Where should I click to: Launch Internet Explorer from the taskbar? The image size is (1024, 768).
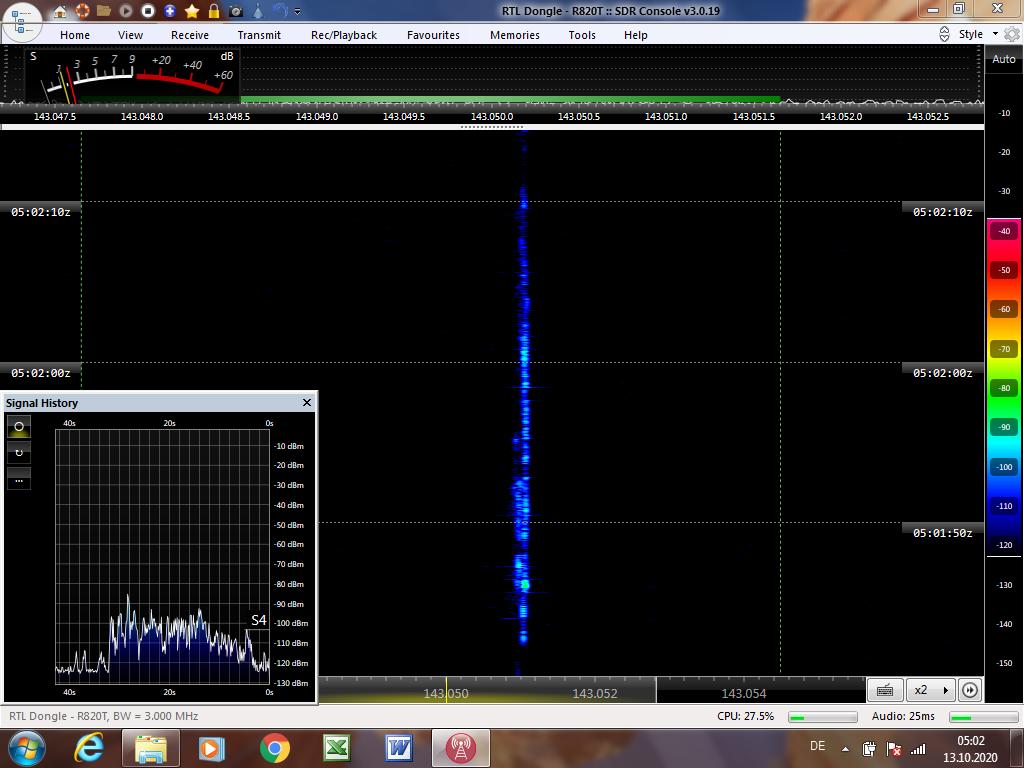tap(88, 748)
